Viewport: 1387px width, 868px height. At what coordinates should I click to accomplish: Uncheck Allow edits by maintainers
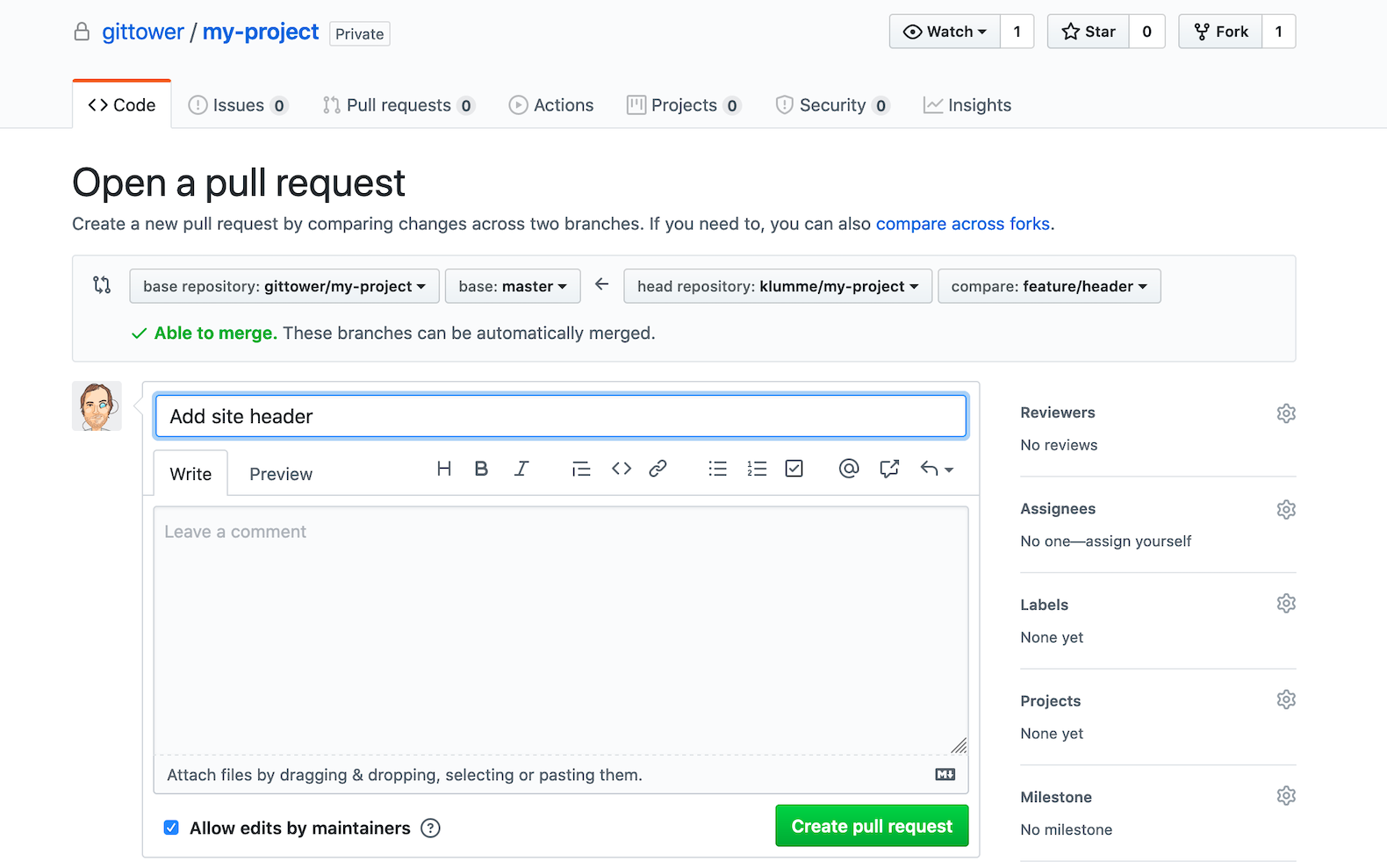[171, 828]
